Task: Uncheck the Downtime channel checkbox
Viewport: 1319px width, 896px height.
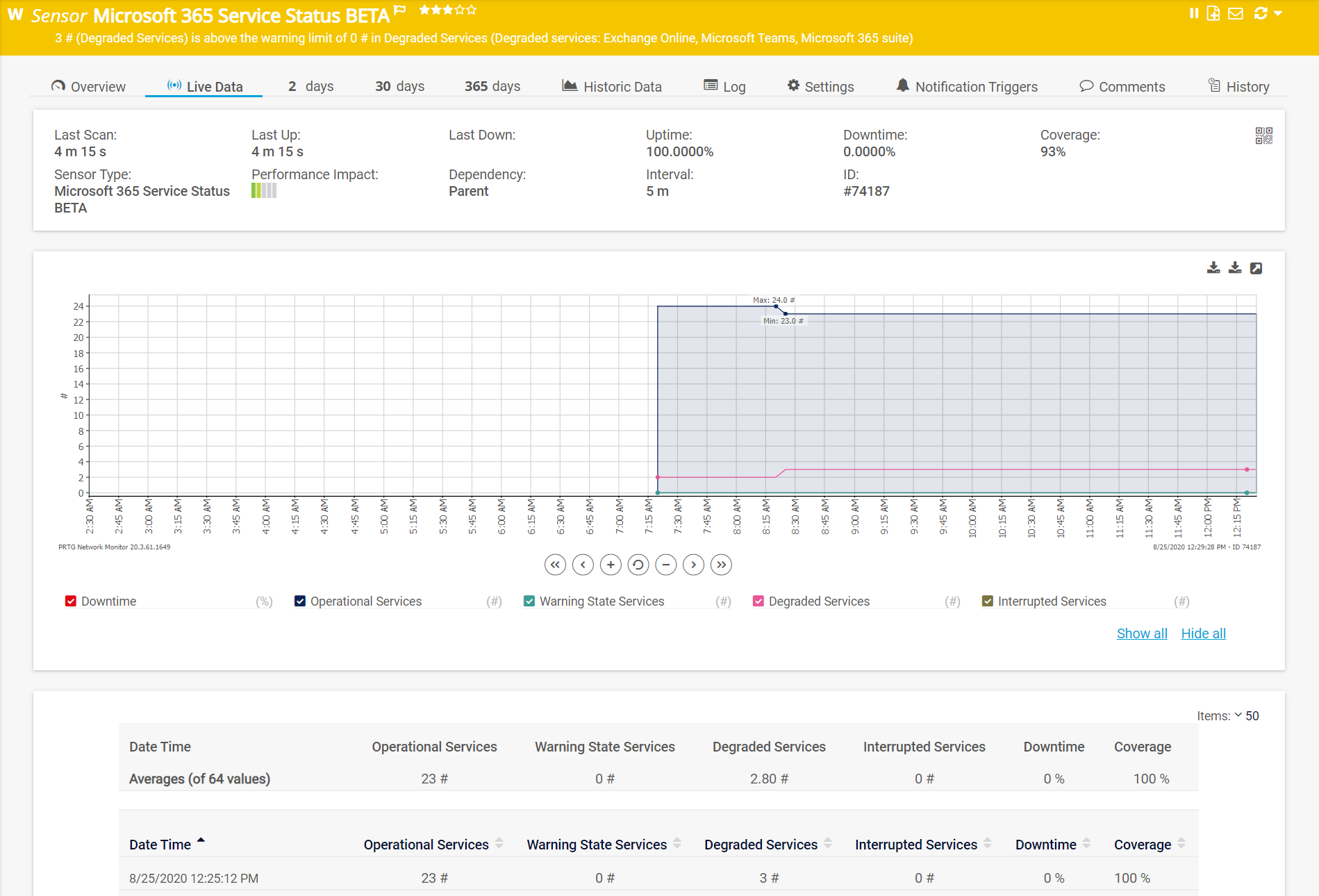Action: tap(71, 602)
